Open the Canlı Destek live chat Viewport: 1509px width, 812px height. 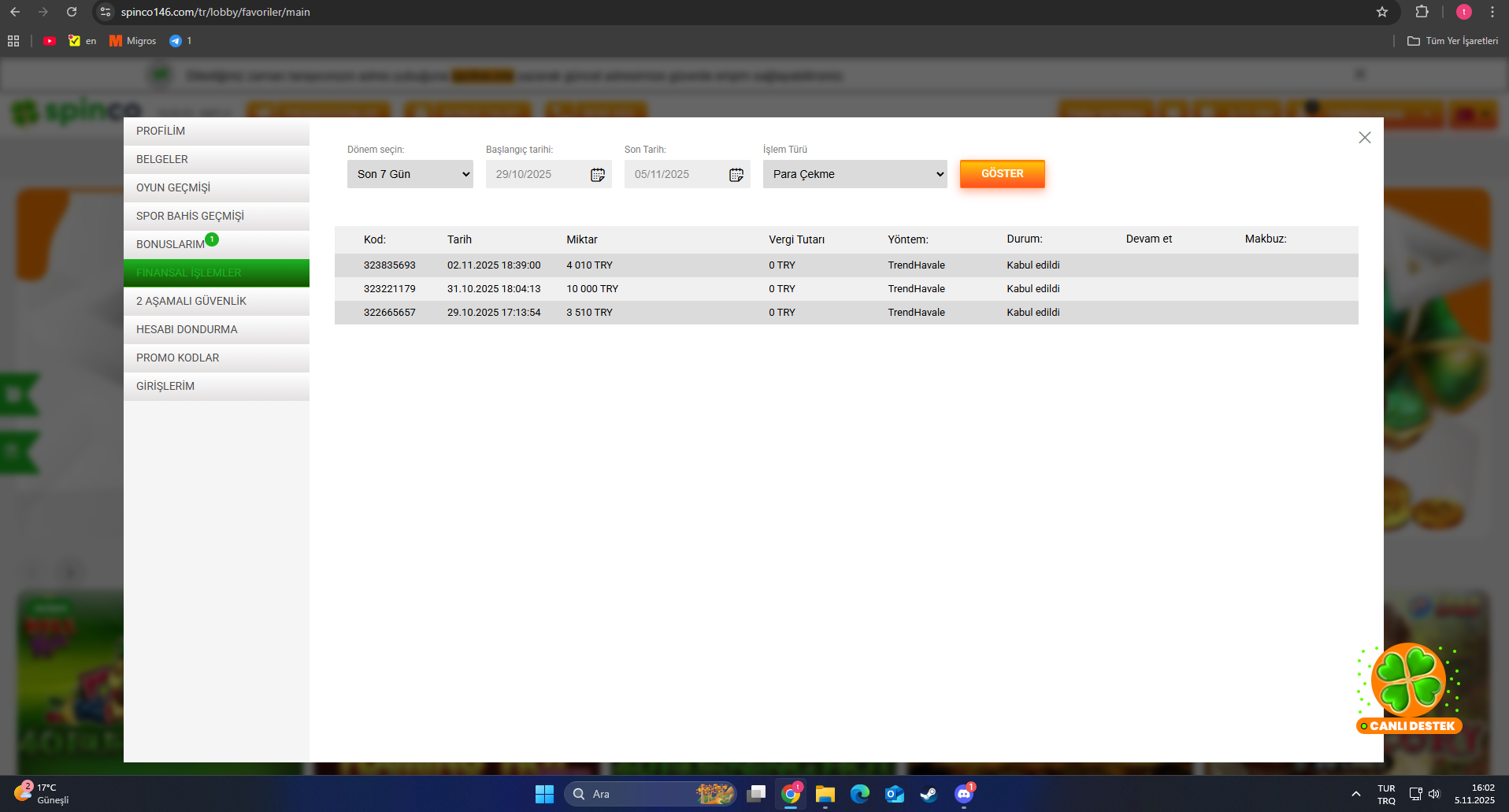pos(1409,690)
